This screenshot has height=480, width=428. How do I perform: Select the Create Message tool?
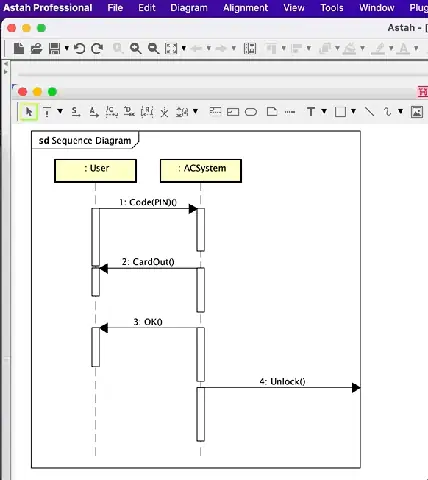pyautogui.click(x=112, y=112)
